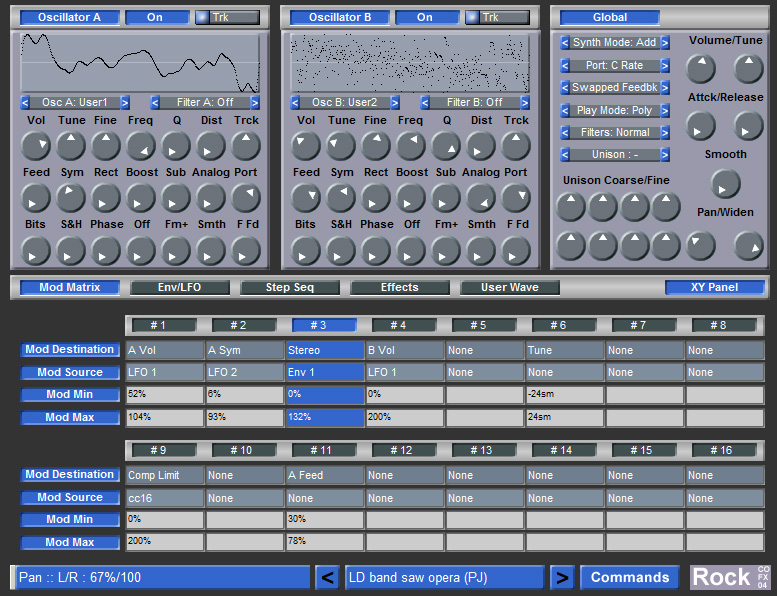Go to previous preset with < arrow
Screen dimensions: 777x596
[x=328, y=577]
